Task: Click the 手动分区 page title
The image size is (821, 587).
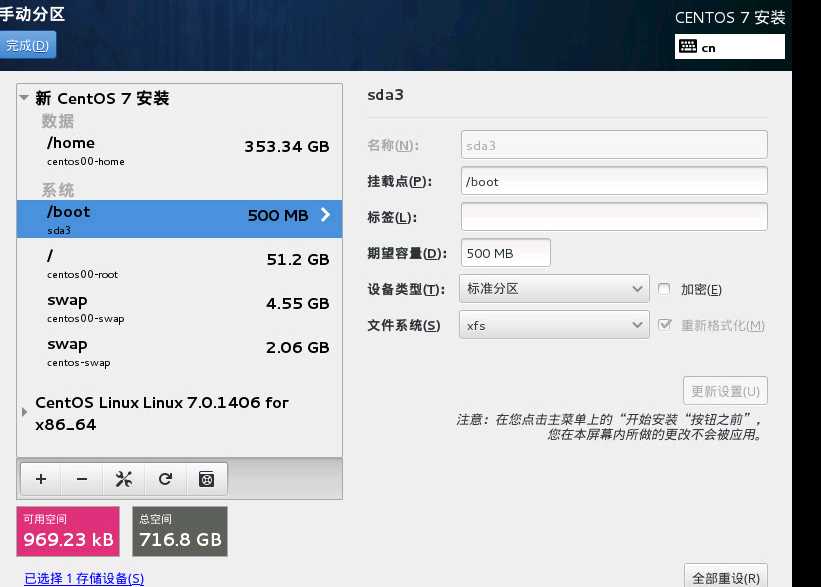Action: point(32,14)
